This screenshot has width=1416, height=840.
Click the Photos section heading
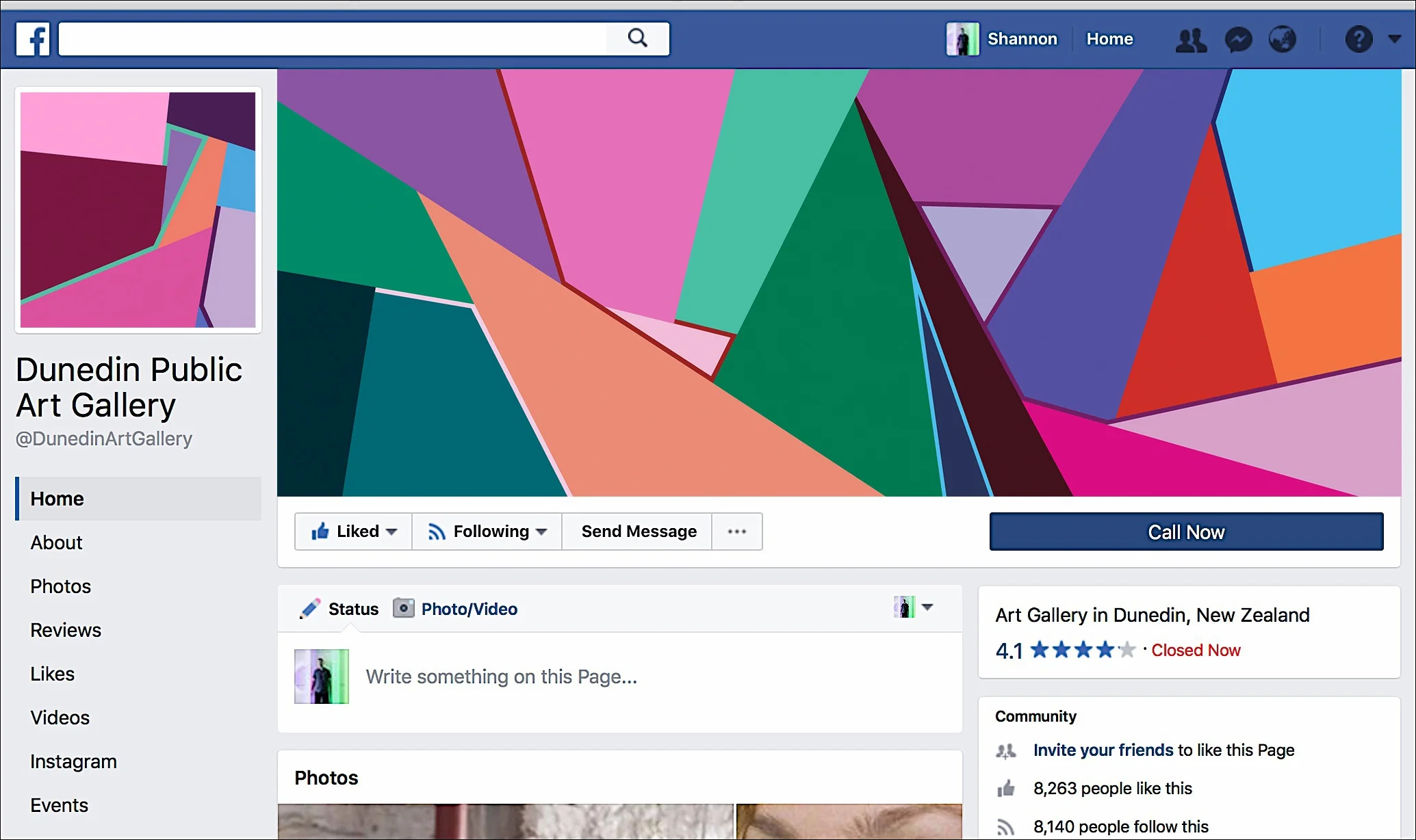tap(326, 778)
